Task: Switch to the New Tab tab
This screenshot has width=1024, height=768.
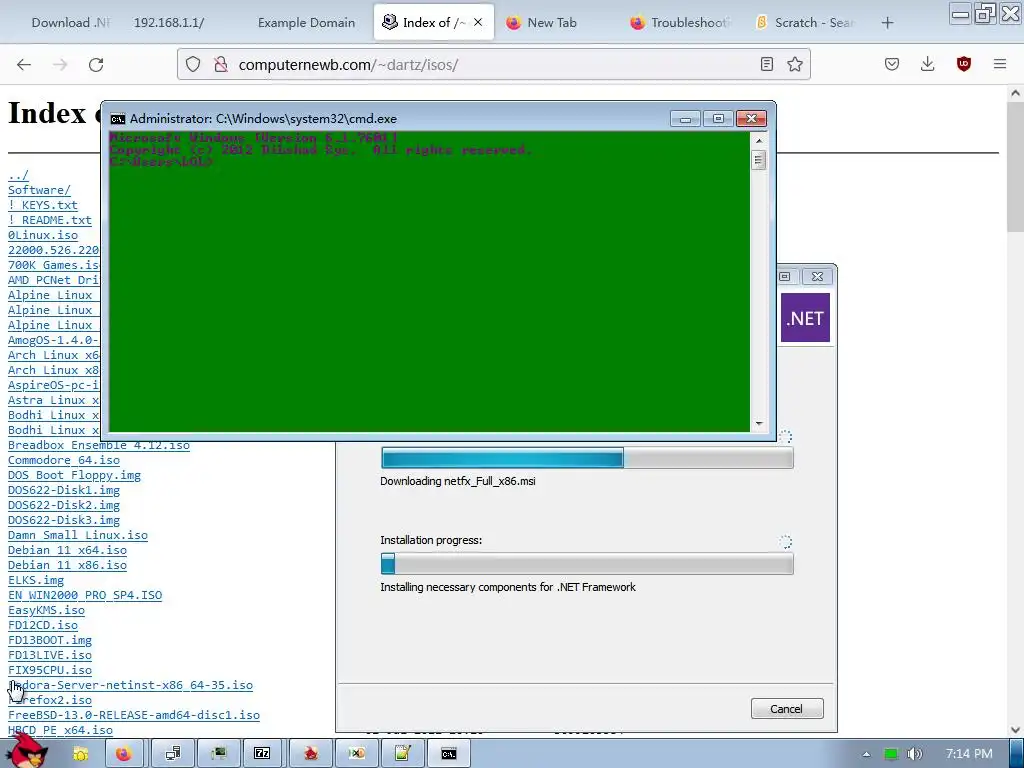Action: [x=552, y=23]
